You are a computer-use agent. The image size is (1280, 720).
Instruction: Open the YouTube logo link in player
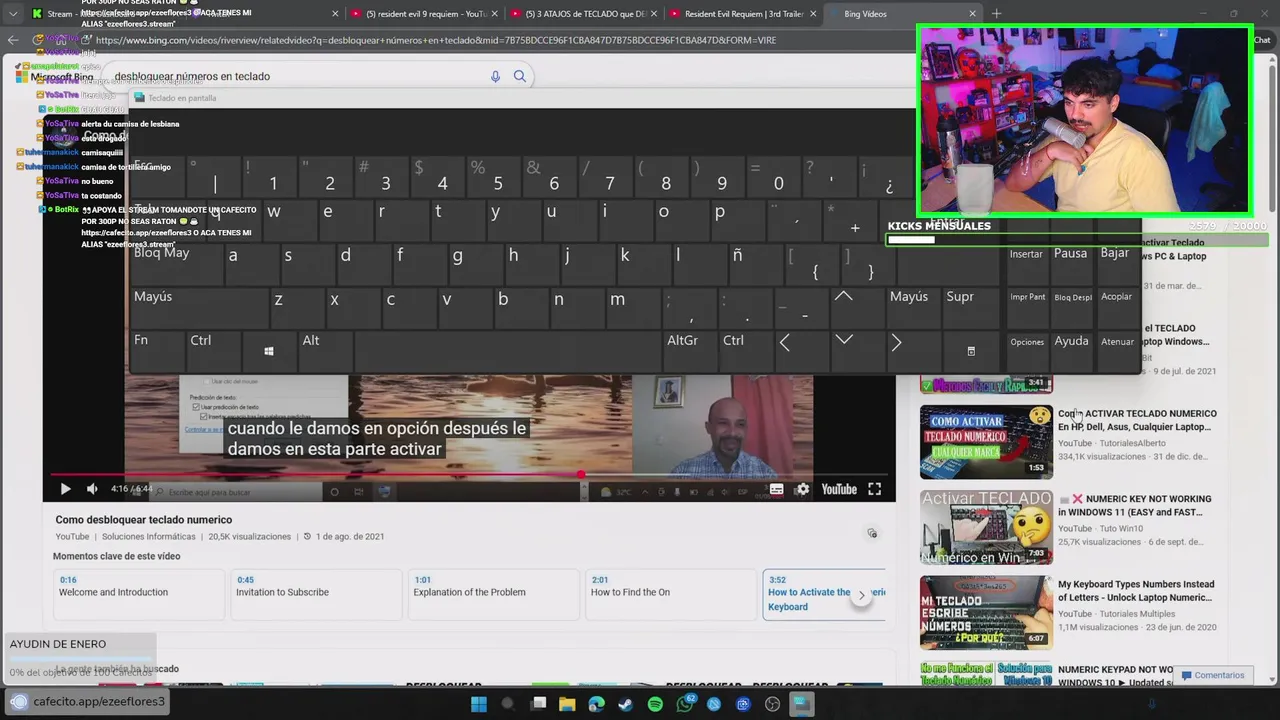tap(839, 489)
